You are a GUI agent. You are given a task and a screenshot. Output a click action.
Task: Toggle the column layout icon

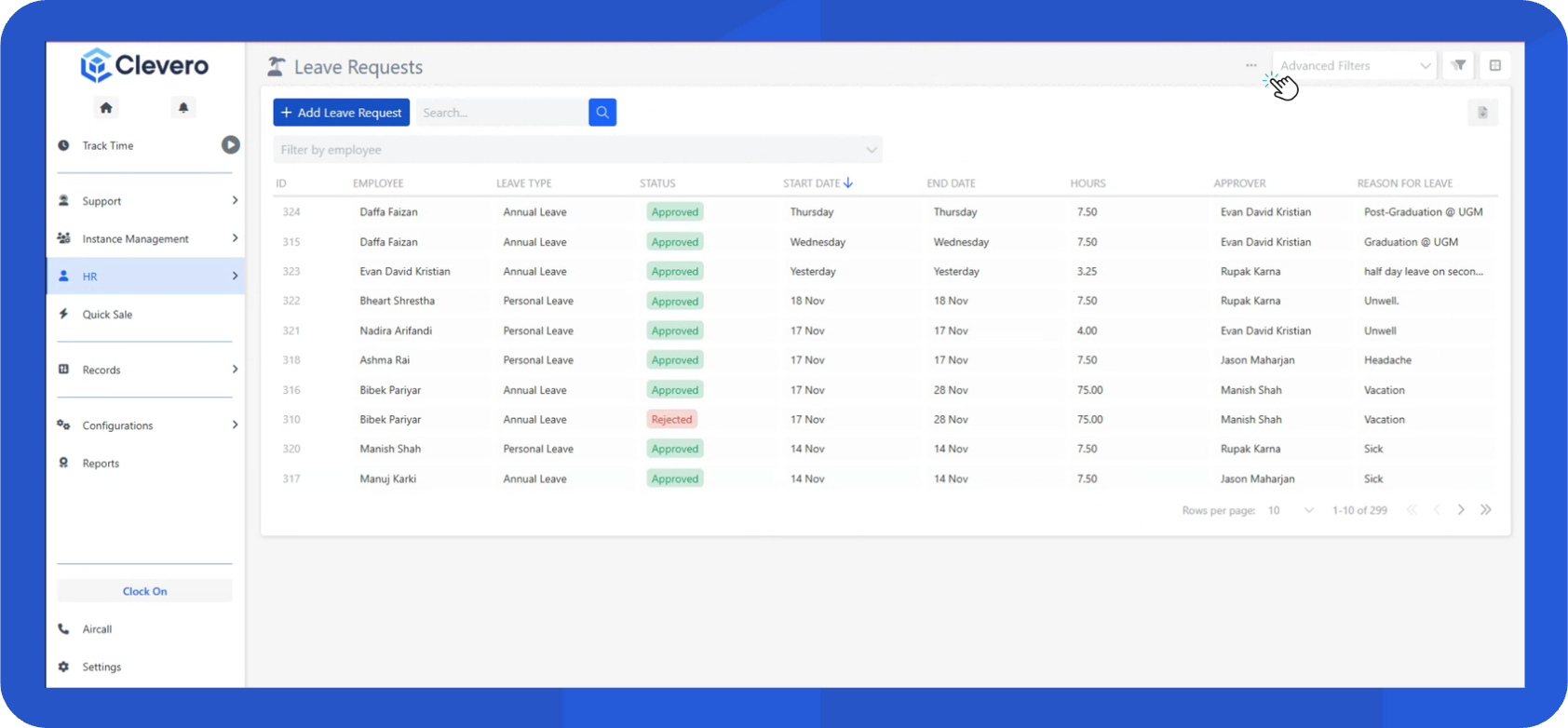[x=1495, y=65]
